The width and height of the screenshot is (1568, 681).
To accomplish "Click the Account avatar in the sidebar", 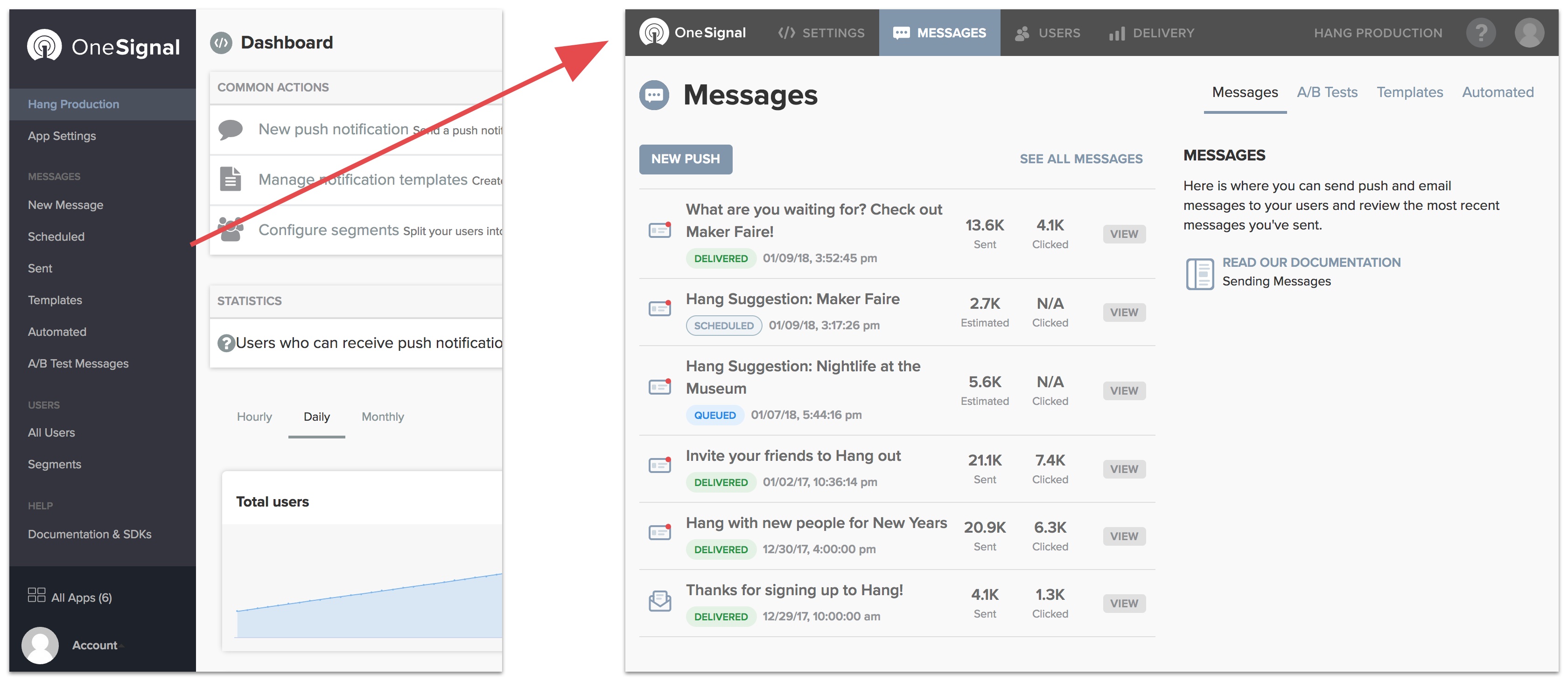I will 40,645.
